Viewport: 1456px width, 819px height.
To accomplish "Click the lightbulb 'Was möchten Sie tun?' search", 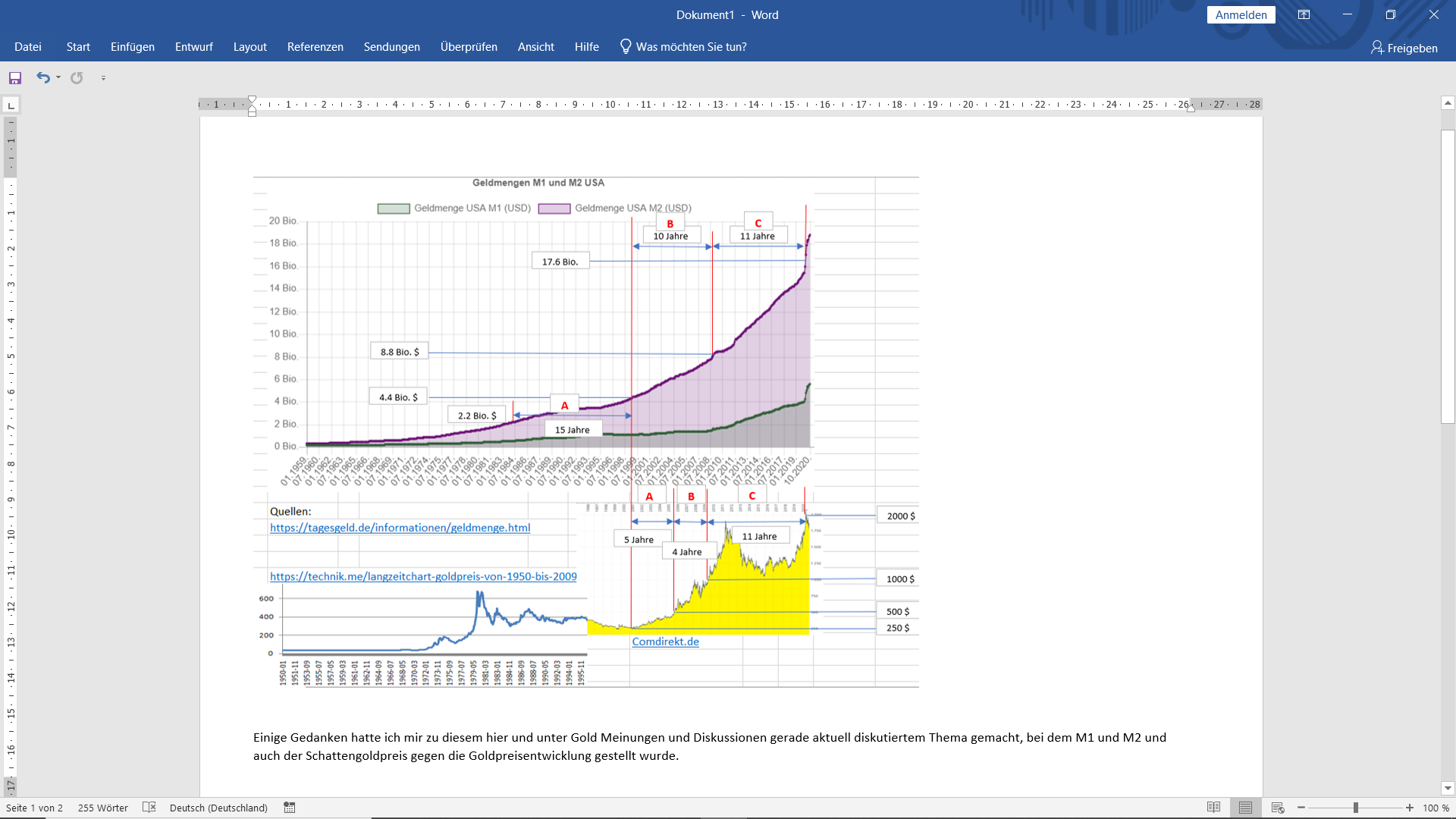I will (x=682, y=47).
